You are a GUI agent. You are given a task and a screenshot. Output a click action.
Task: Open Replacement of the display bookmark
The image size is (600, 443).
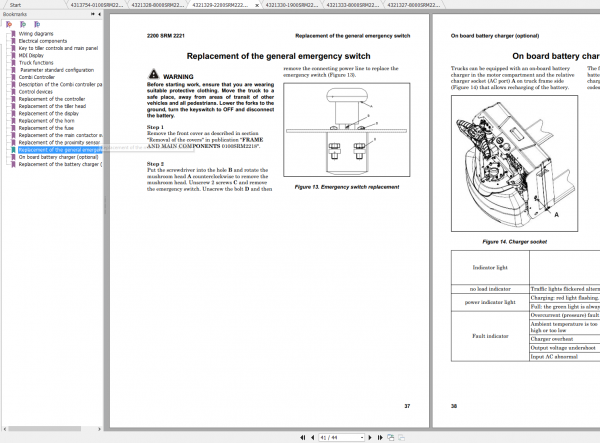(x=49, y=114)
